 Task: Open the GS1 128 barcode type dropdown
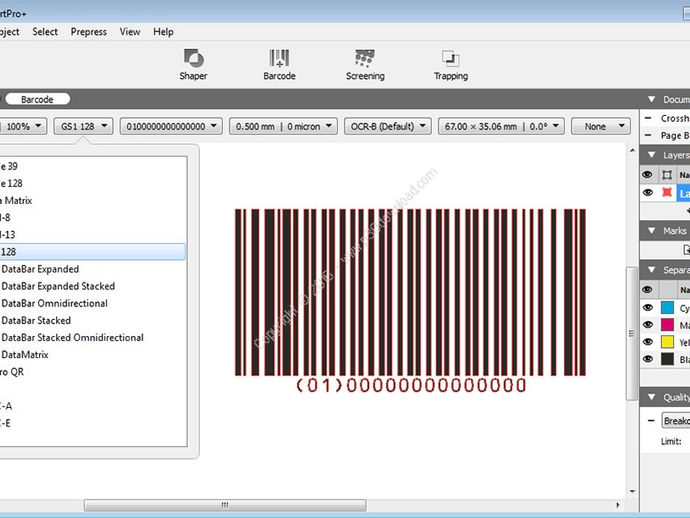(x=84, y=126)
